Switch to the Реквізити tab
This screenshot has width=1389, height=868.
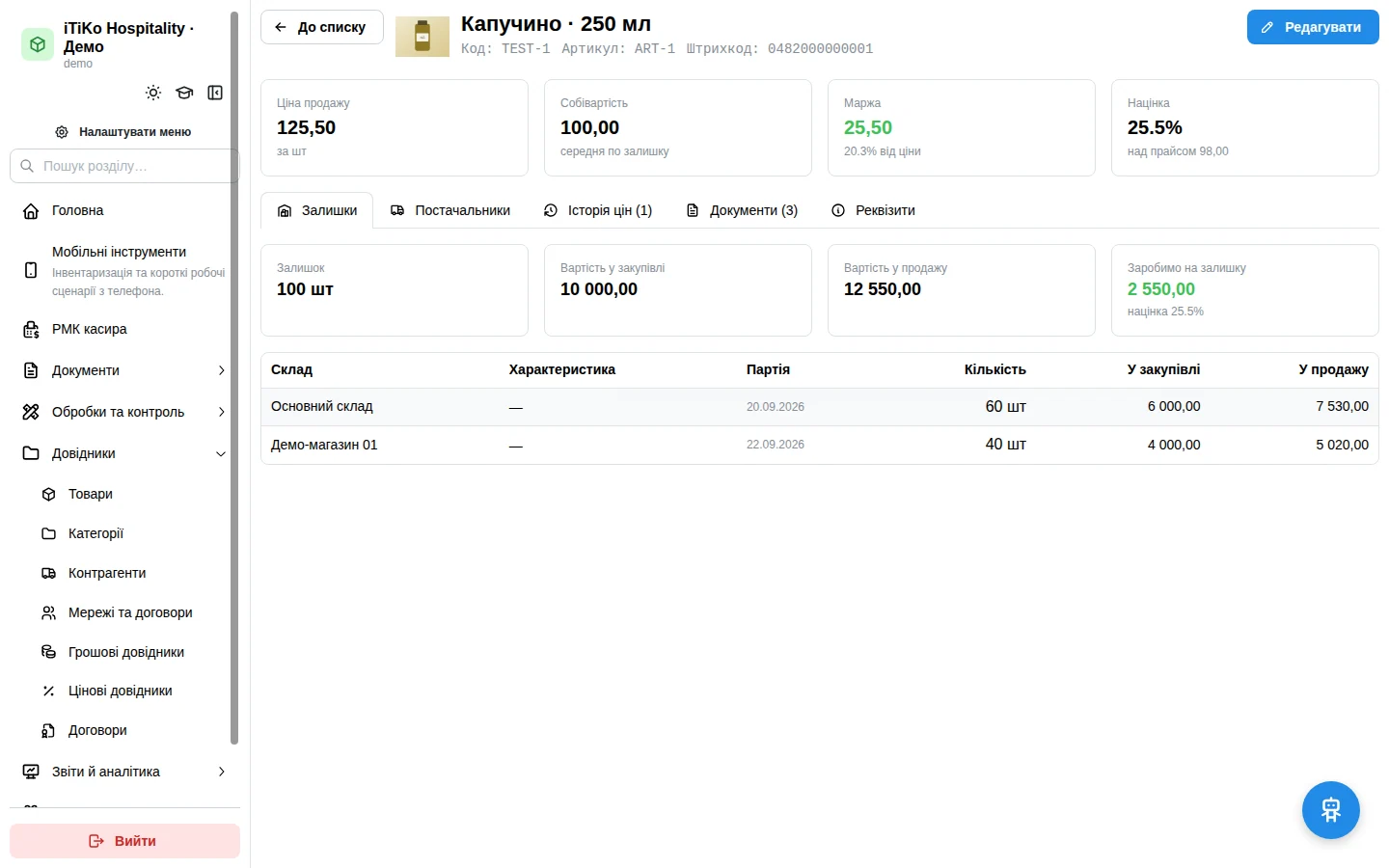tap(873, 210)
